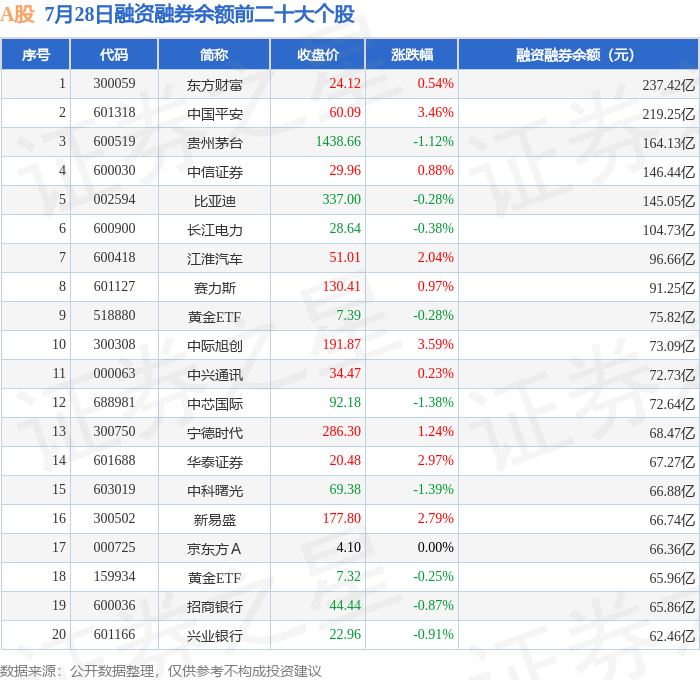This screenshot has height=680, width=700.
Task: Click change value 3.46%
Action: point(435,113)
